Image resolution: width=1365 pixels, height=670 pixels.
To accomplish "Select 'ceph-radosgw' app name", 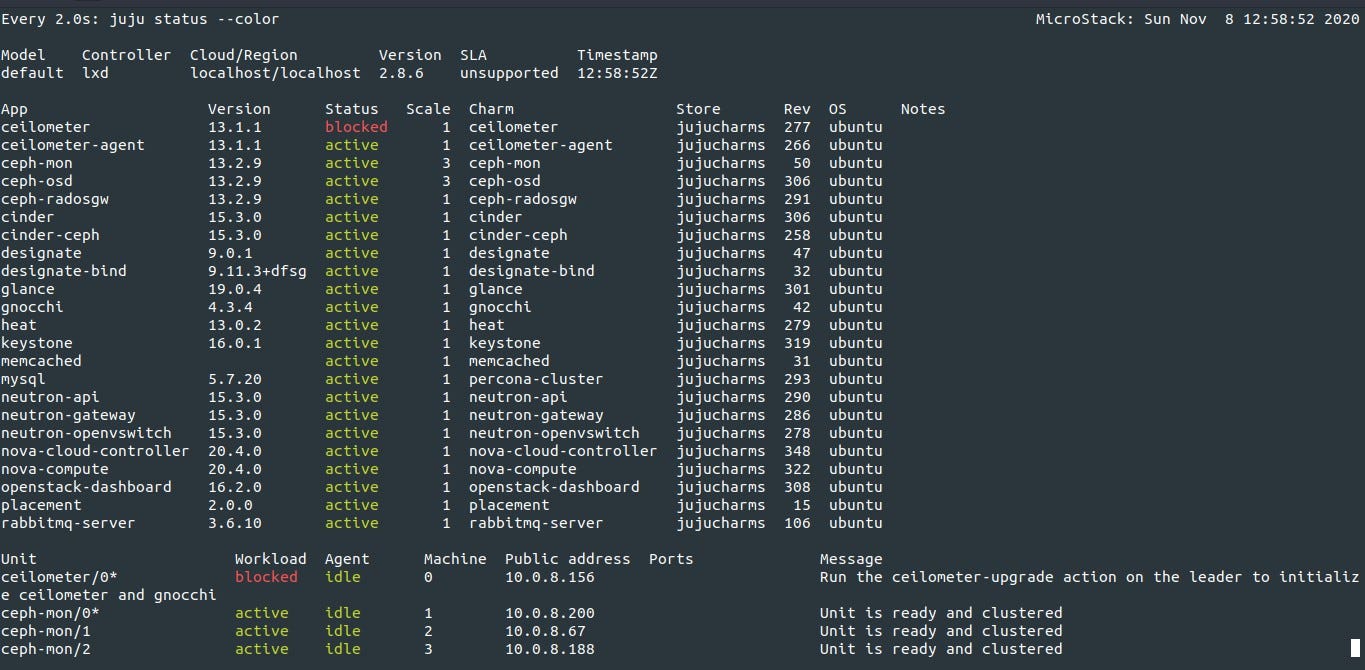I will (x=55, y=199).
